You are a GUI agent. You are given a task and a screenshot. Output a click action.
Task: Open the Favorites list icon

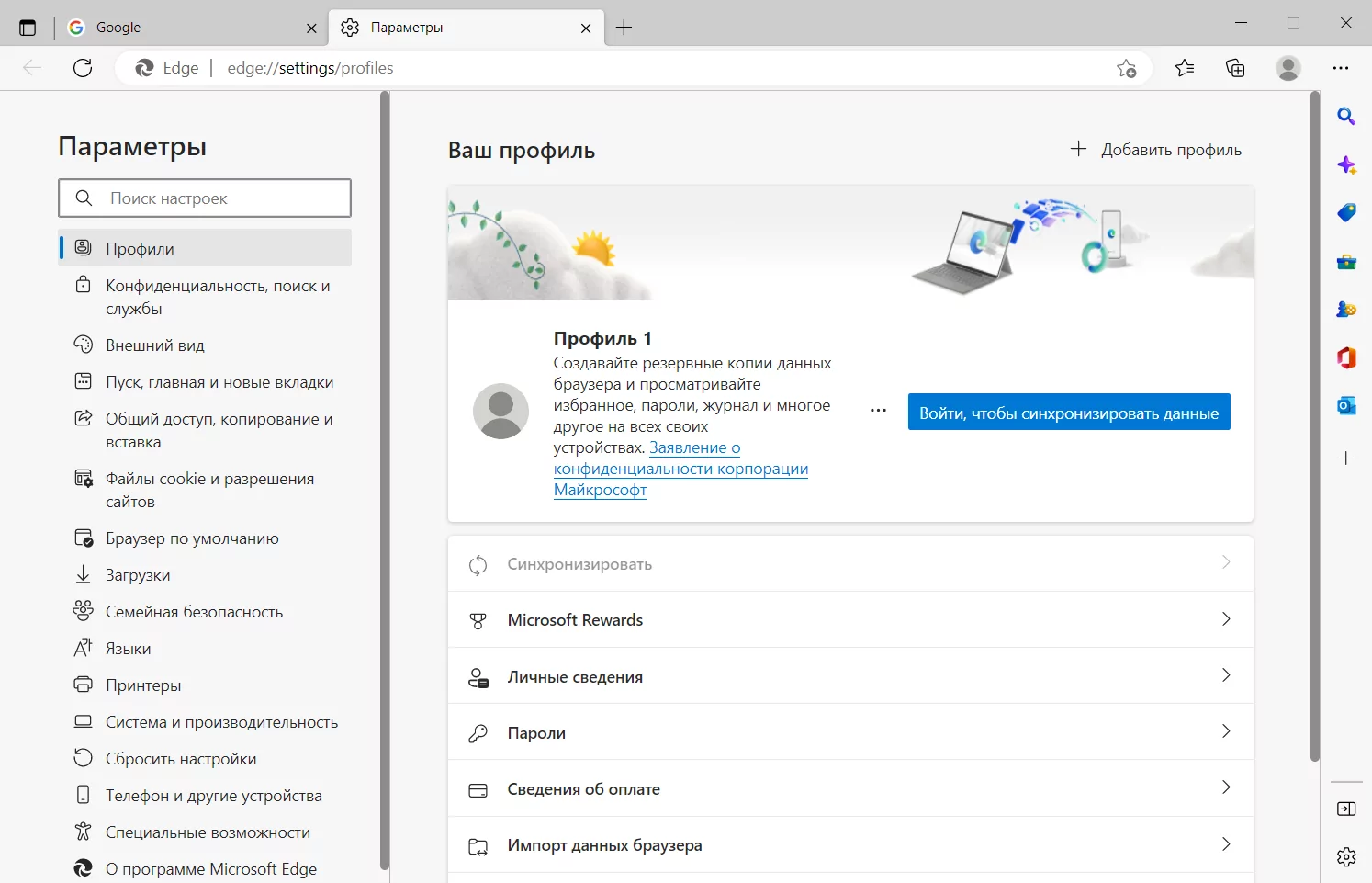[x=1185, y=68]
